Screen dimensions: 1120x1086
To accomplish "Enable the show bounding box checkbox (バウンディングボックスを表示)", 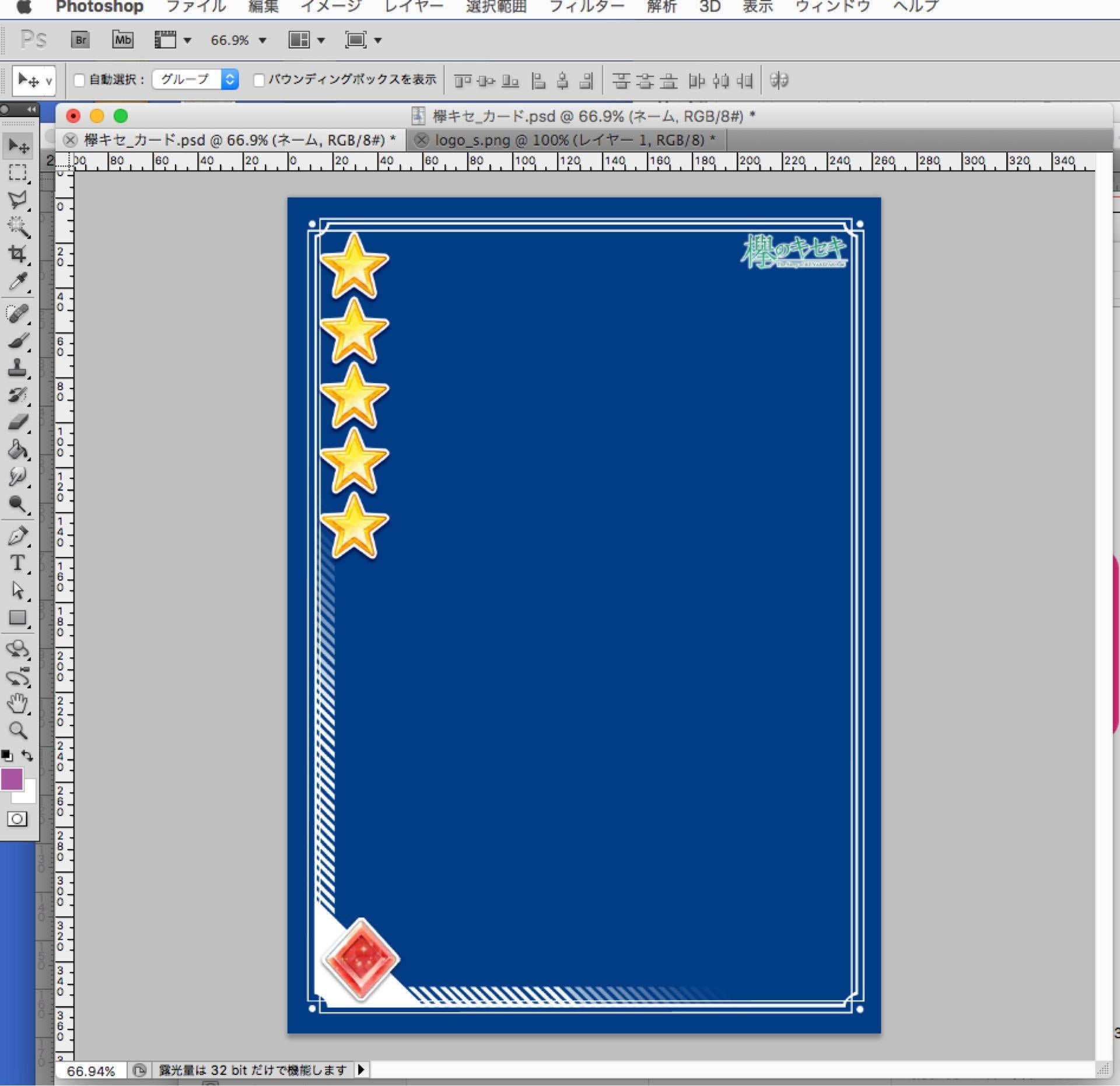I will point(259,80).
